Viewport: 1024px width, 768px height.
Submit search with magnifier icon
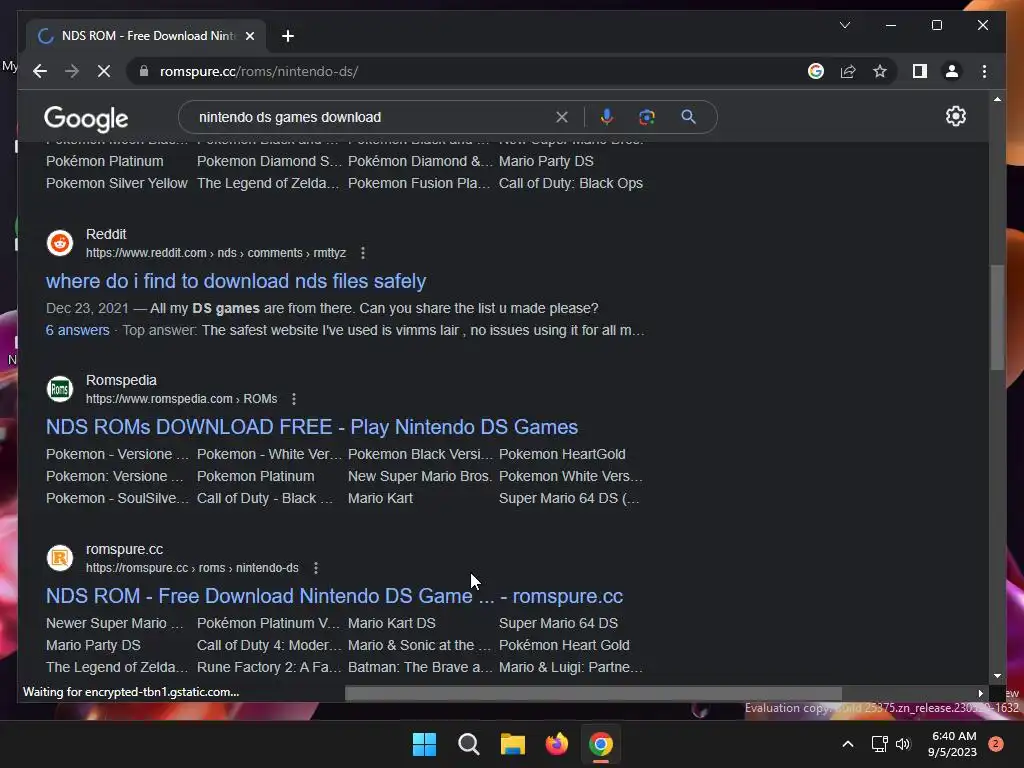688,117
